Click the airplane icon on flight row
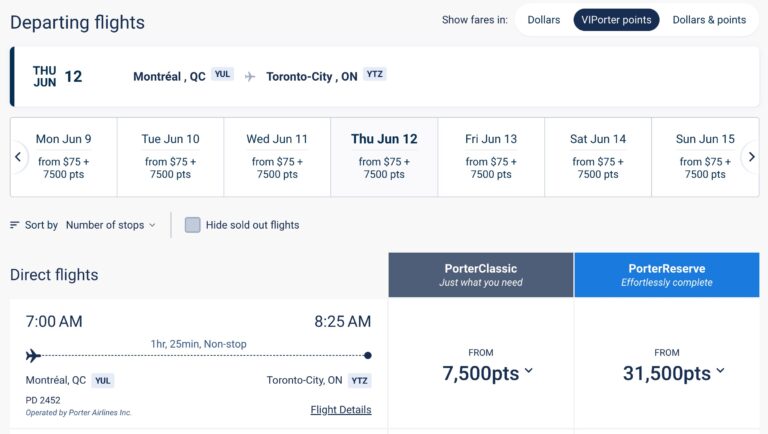The width and height of the screenshot is (768, 434). pyautogui.click(x=33, y=355)
